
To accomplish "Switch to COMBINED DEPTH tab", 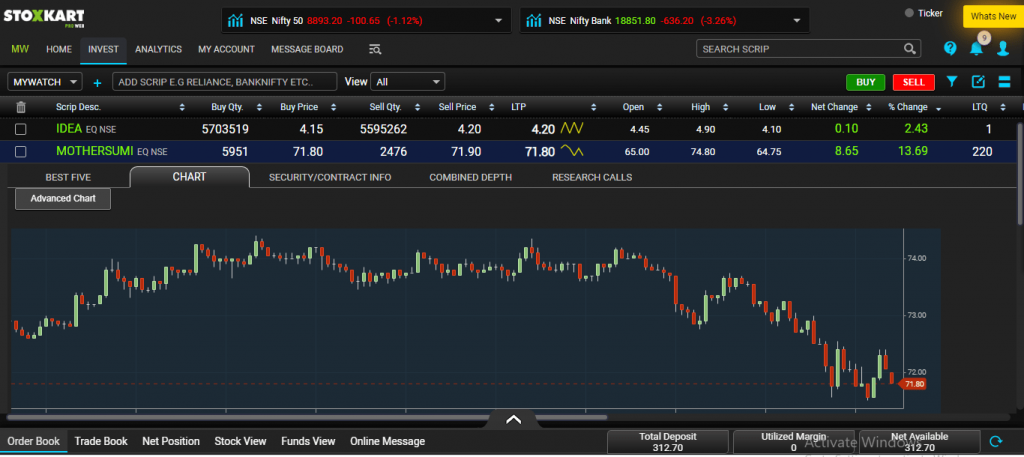I will point(470,177).
